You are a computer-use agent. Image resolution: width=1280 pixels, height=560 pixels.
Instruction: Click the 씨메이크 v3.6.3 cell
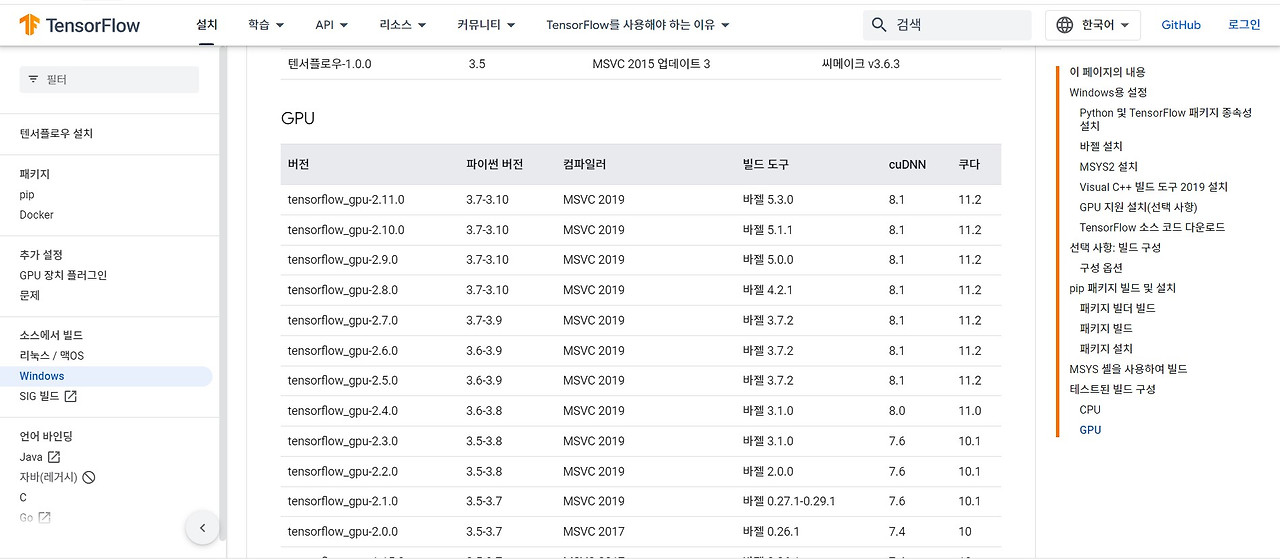point(860,64)
